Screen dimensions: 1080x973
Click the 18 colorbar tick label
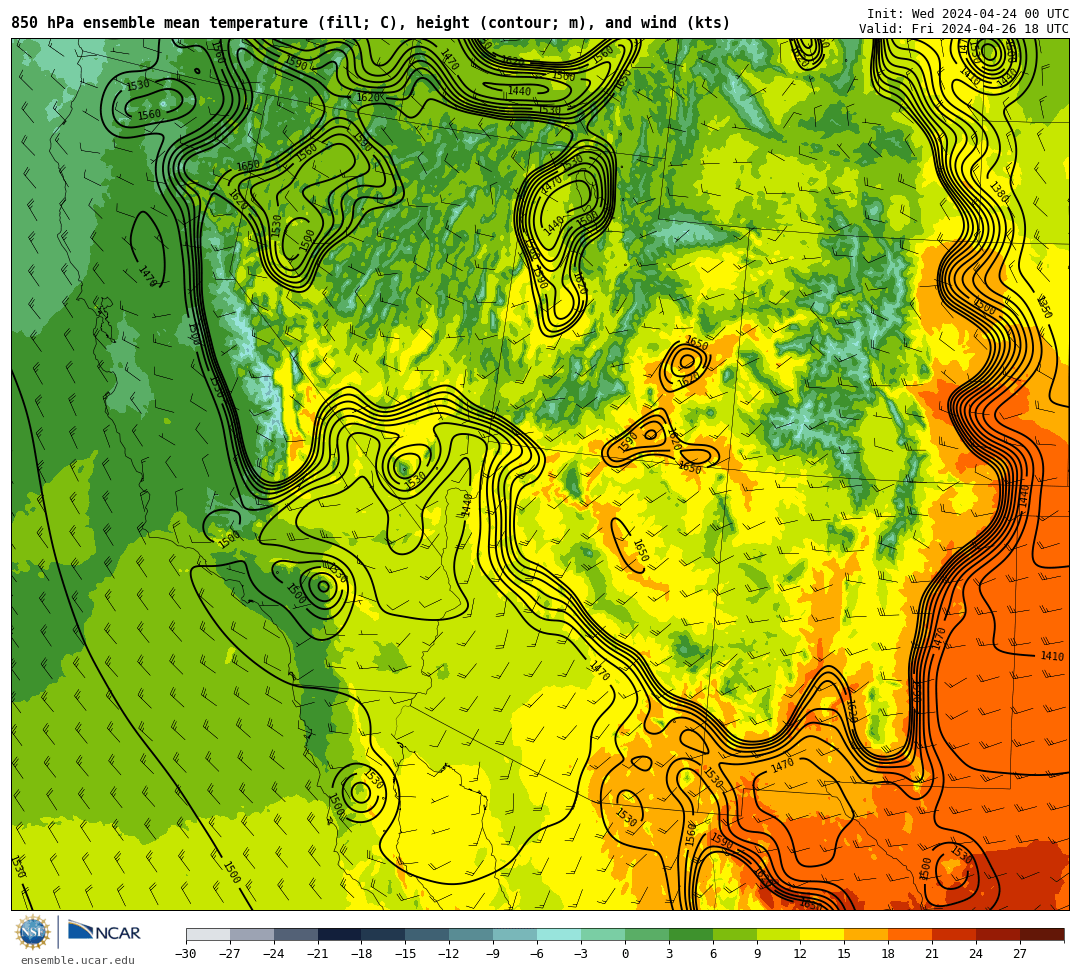click(x=889, y=954)
